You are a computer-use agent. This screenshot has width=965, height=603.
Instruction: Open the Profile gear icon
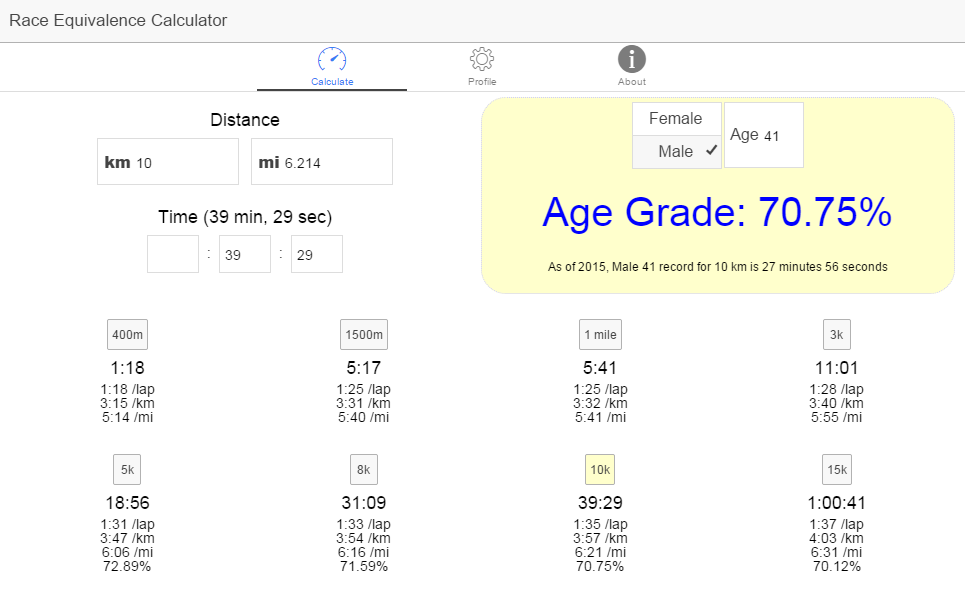[482, 60]
